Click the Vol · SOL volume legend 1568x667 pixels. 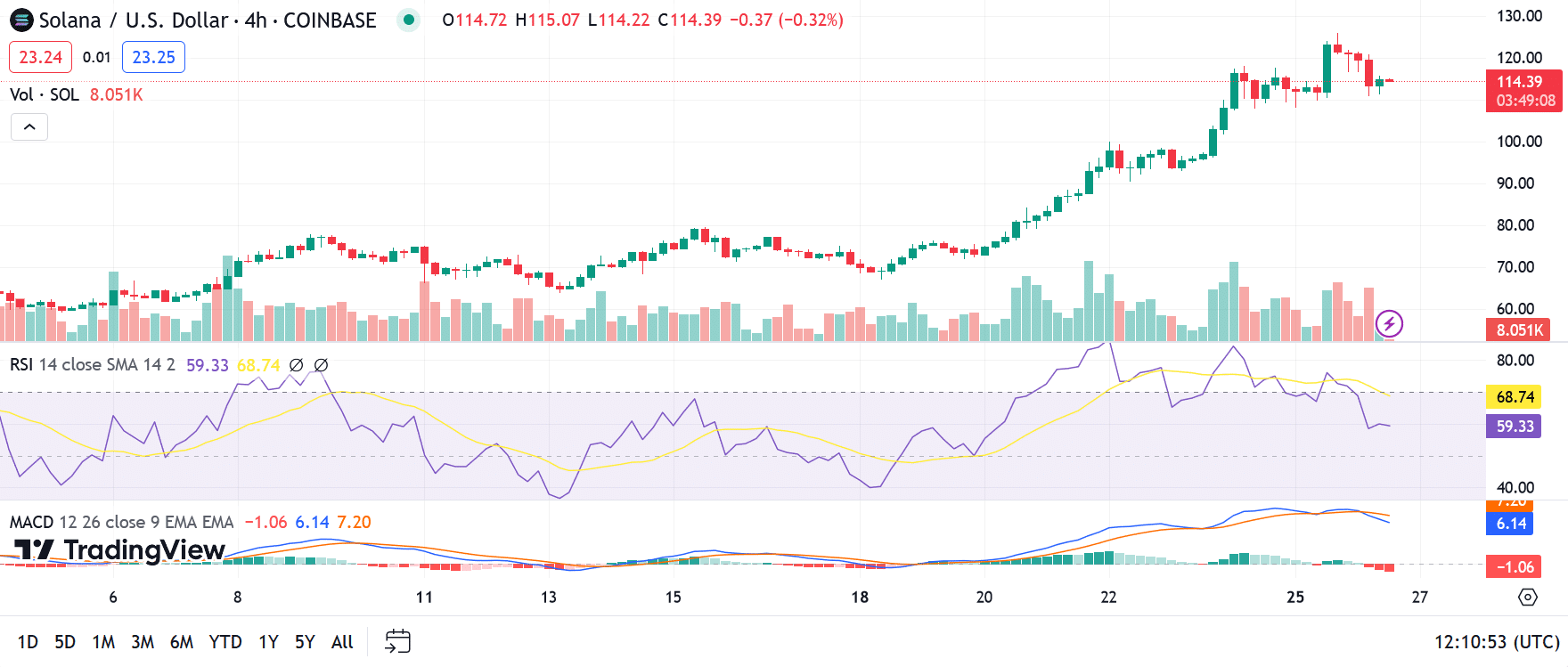[x=45, y=94]
